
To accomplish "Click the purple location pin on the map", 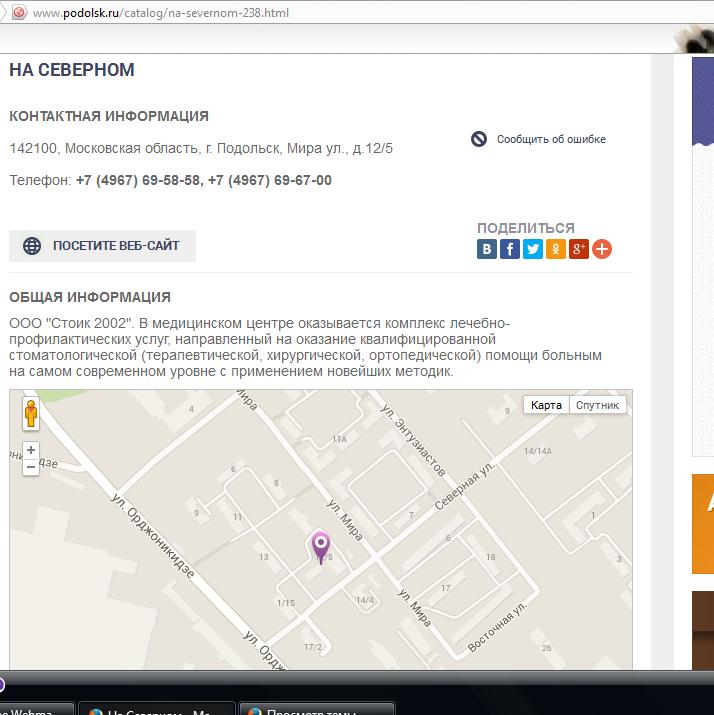I will (321, 546).
